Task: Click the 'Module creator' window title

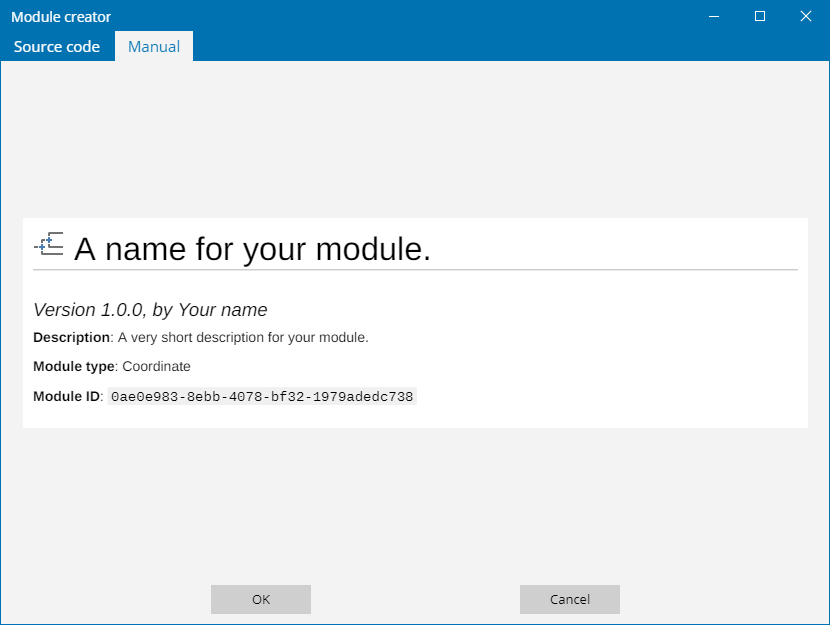Action: point(61,17)
